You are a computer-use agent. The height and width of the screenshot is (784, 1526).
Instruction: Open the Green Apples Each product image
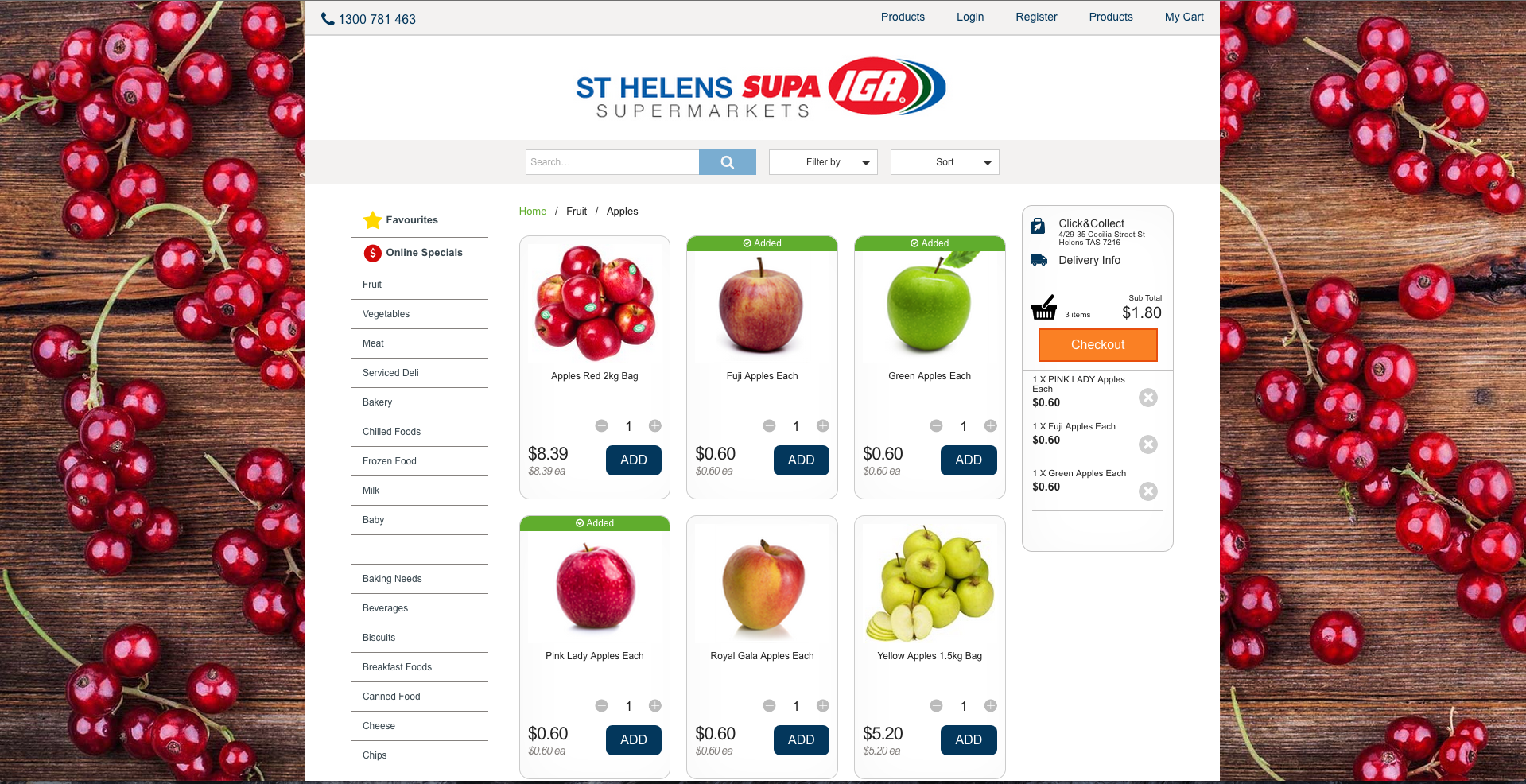pyautogui.click(x=930, y=303)
